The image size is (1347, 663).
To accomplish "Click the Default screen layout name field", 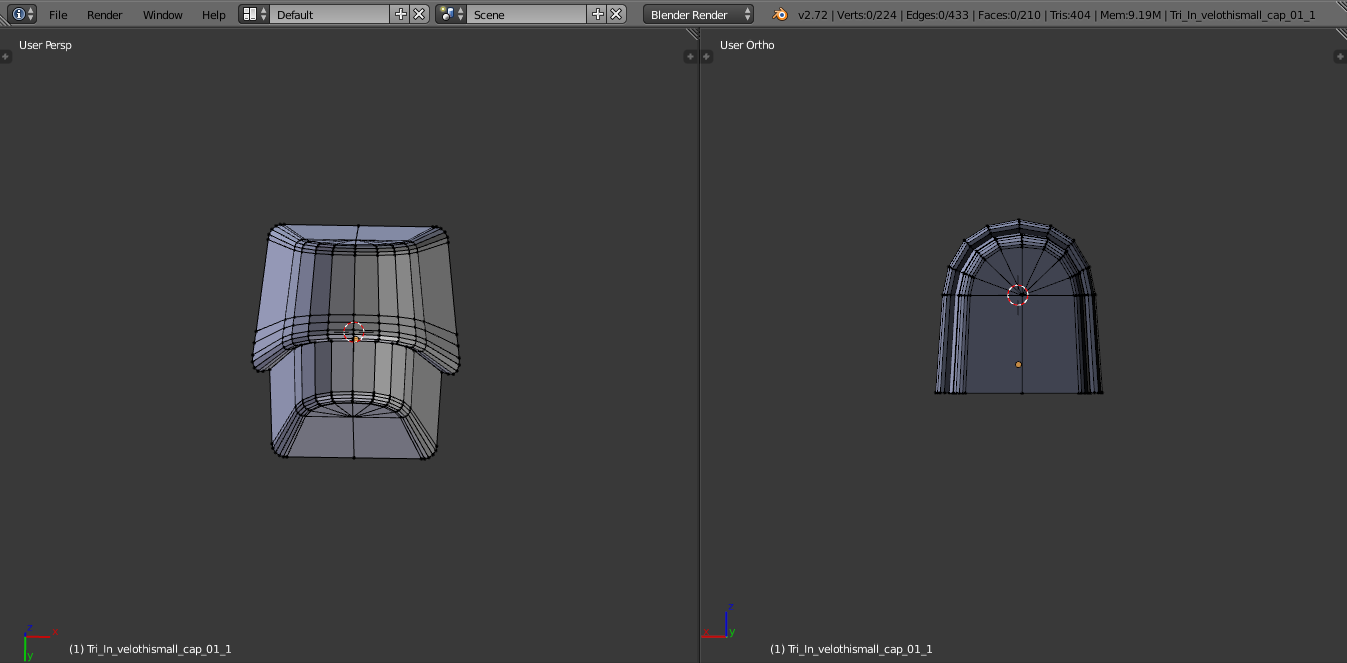I will 330,15.
